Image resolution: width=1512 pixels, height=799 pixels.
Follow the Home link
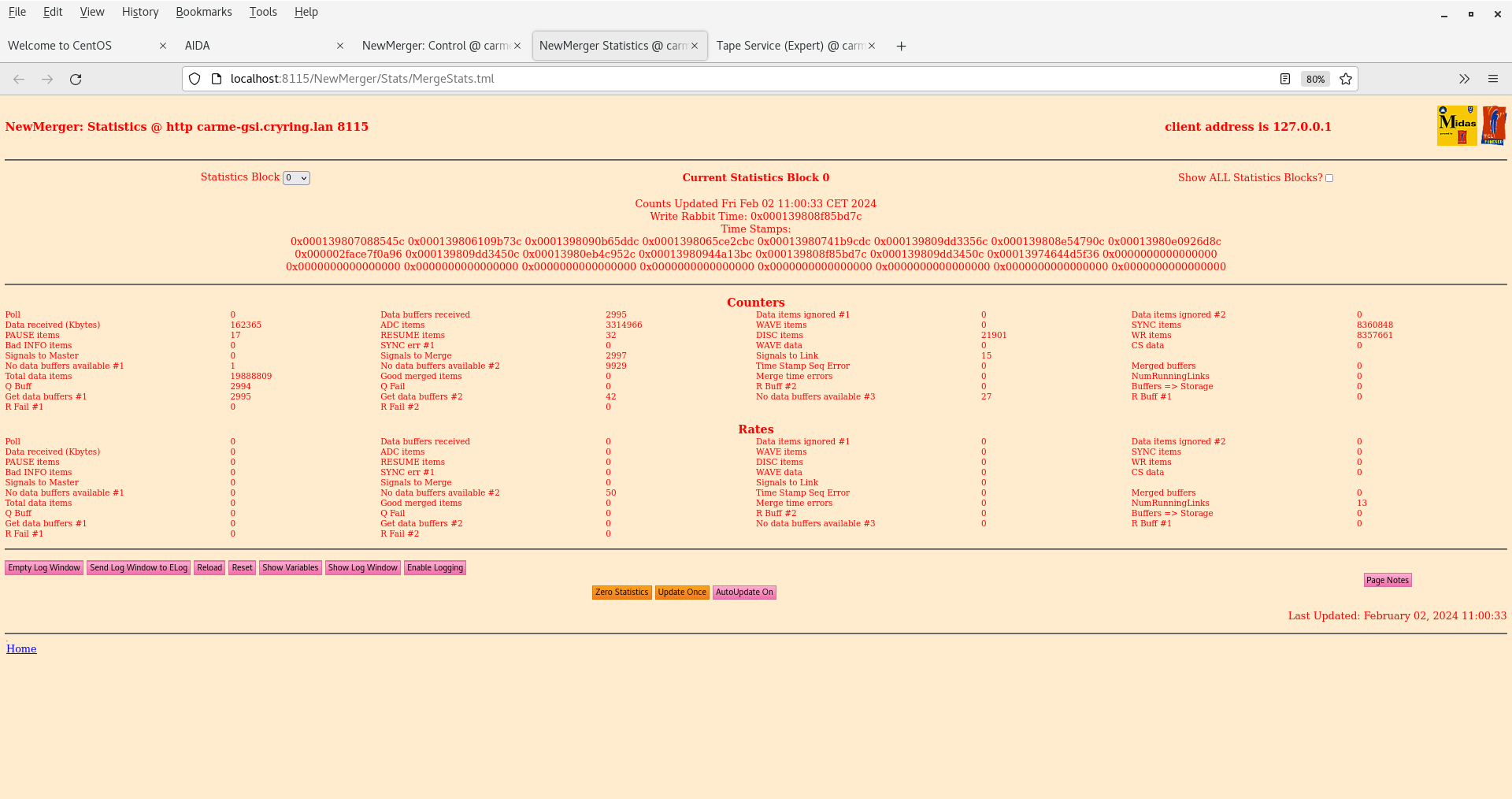tap(21, 648)
